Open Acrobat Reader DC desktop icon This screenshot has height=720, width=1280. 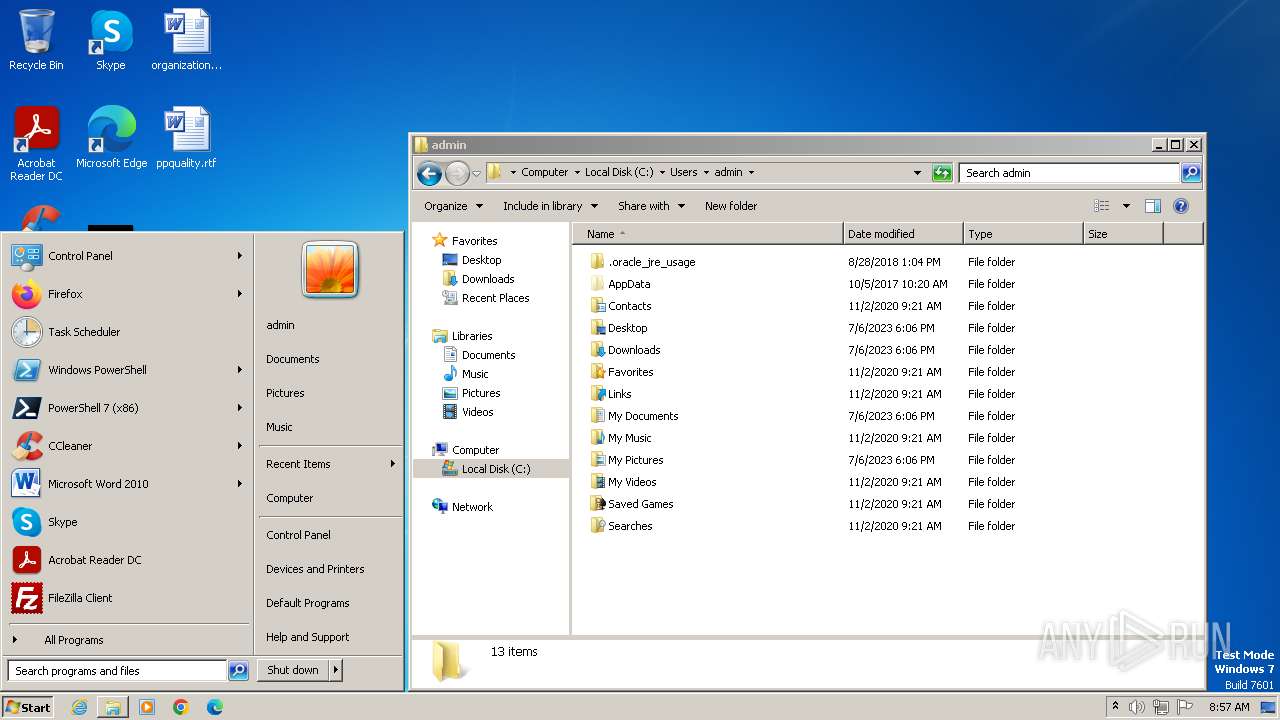pyautogui.click(x=36, y=143)
